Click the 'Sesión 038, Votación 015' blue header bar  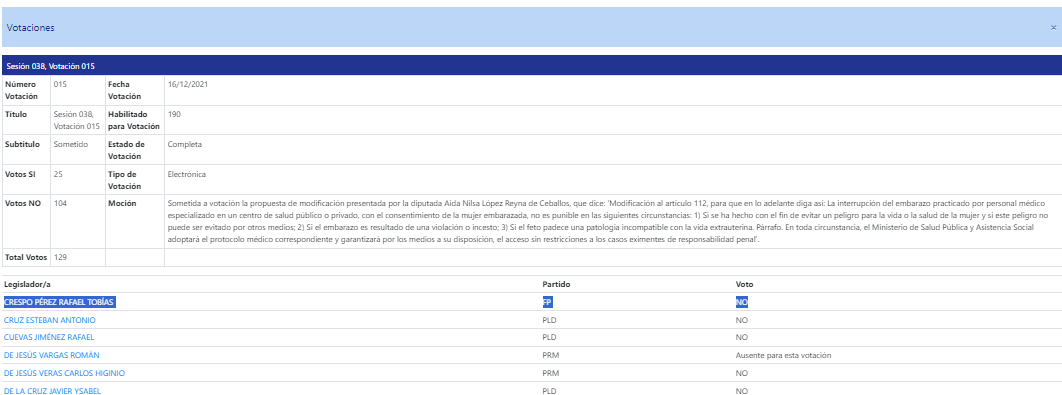point(531,66)
